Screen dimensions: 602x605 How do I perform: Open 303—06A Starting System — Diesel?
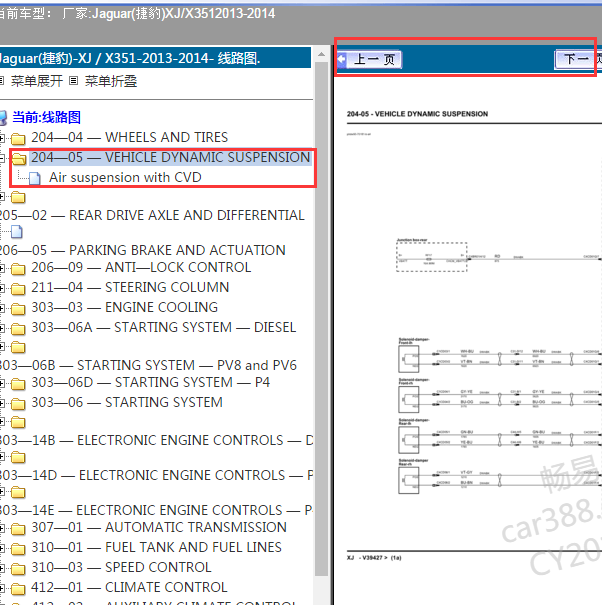point(163,328)
